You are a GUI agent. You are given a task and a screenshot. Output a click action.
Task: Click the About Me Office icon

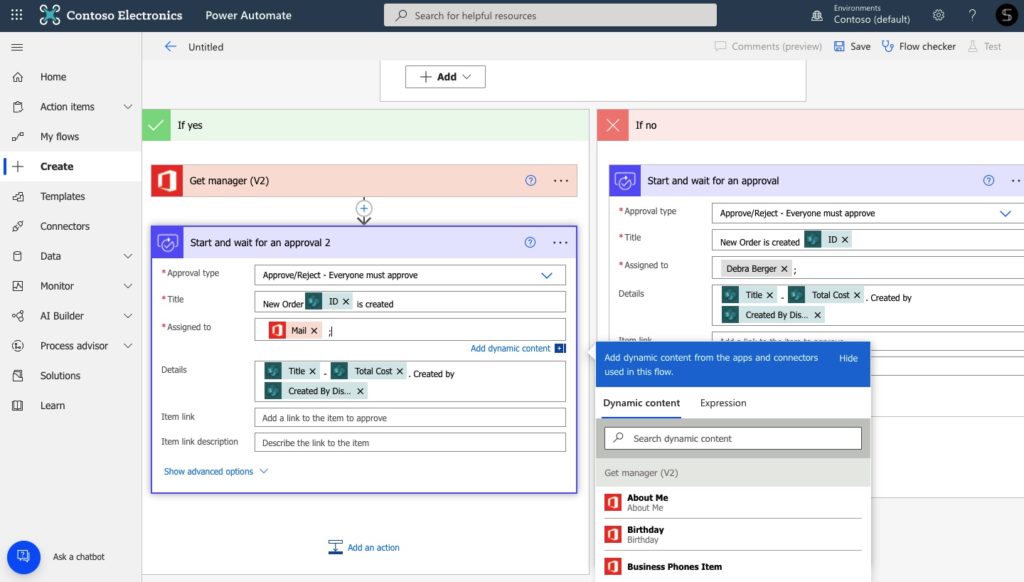613,502
